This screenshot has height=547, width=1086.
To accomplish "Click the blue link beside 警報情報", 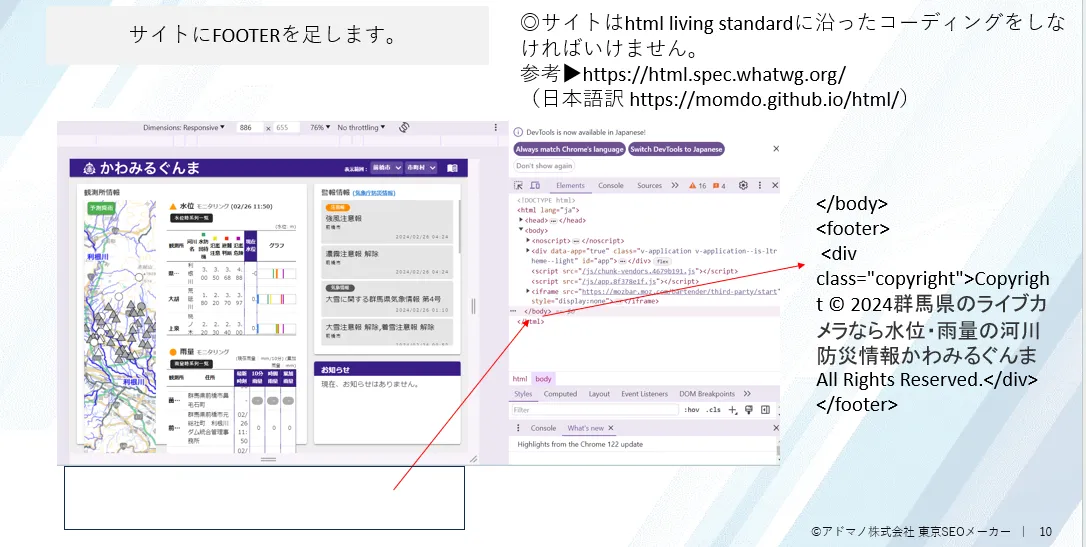I will (373, 192).
